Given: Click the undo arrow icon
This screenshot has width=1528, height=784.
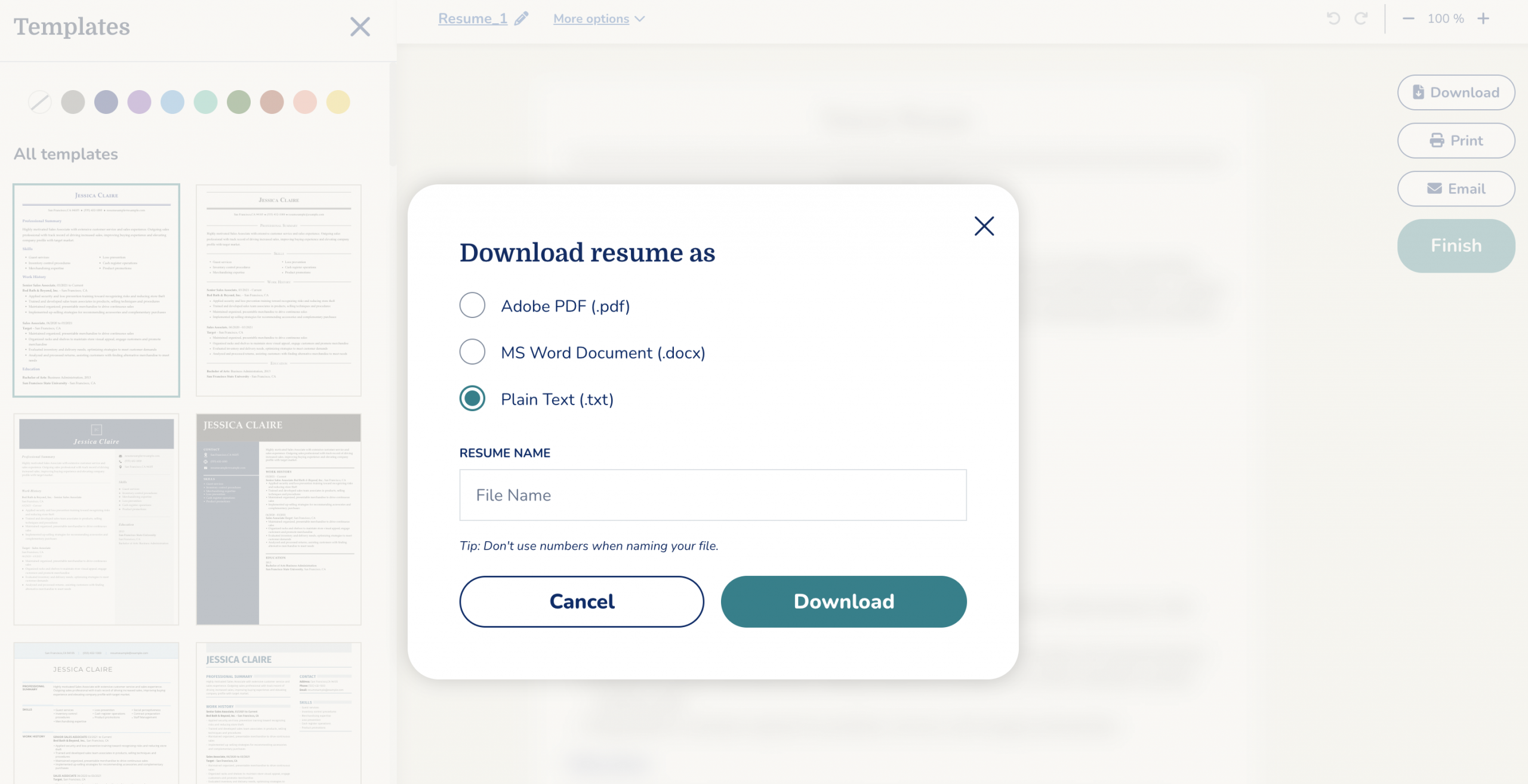Looking at the screenshot, I should [1333, 18].
